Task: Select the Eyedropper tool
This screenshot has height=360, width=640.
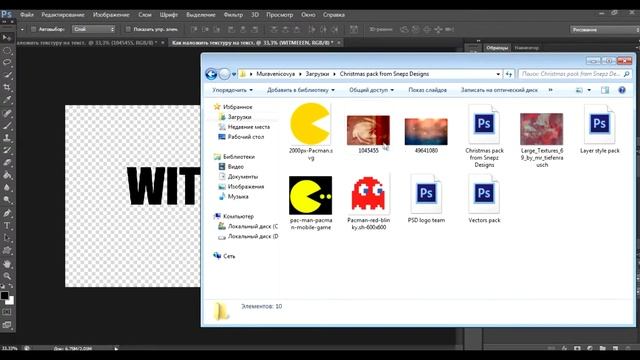Action: [x=7, y=100]
